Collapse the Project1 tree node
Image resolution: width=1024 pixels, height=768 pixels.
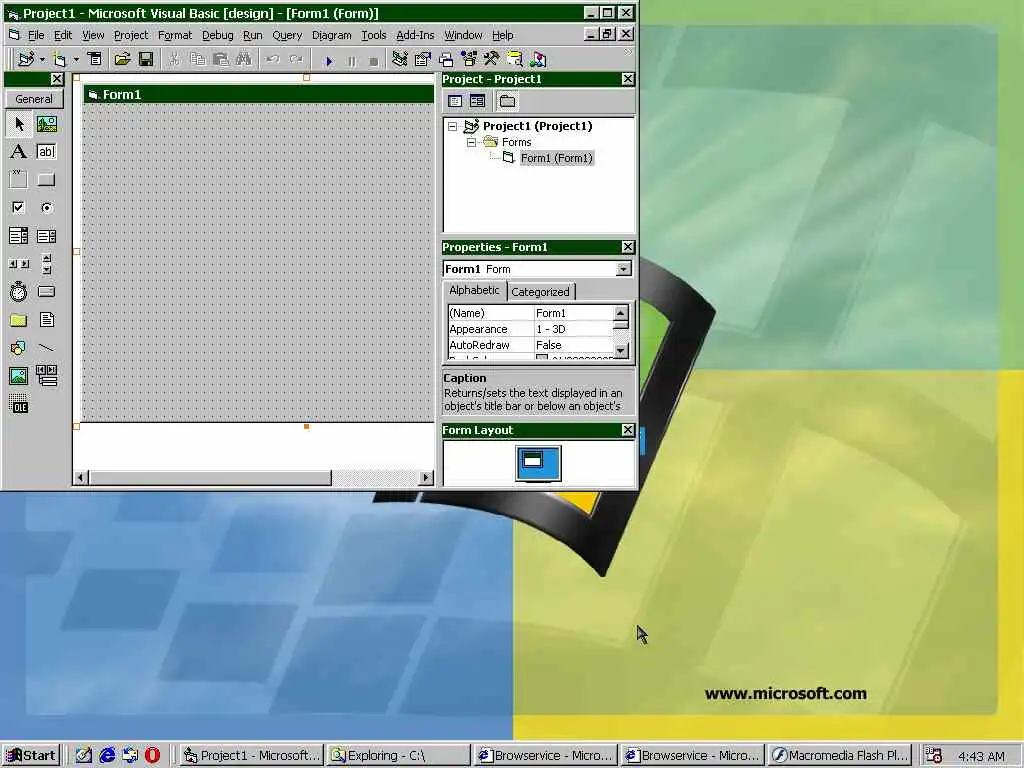[453, 126]
